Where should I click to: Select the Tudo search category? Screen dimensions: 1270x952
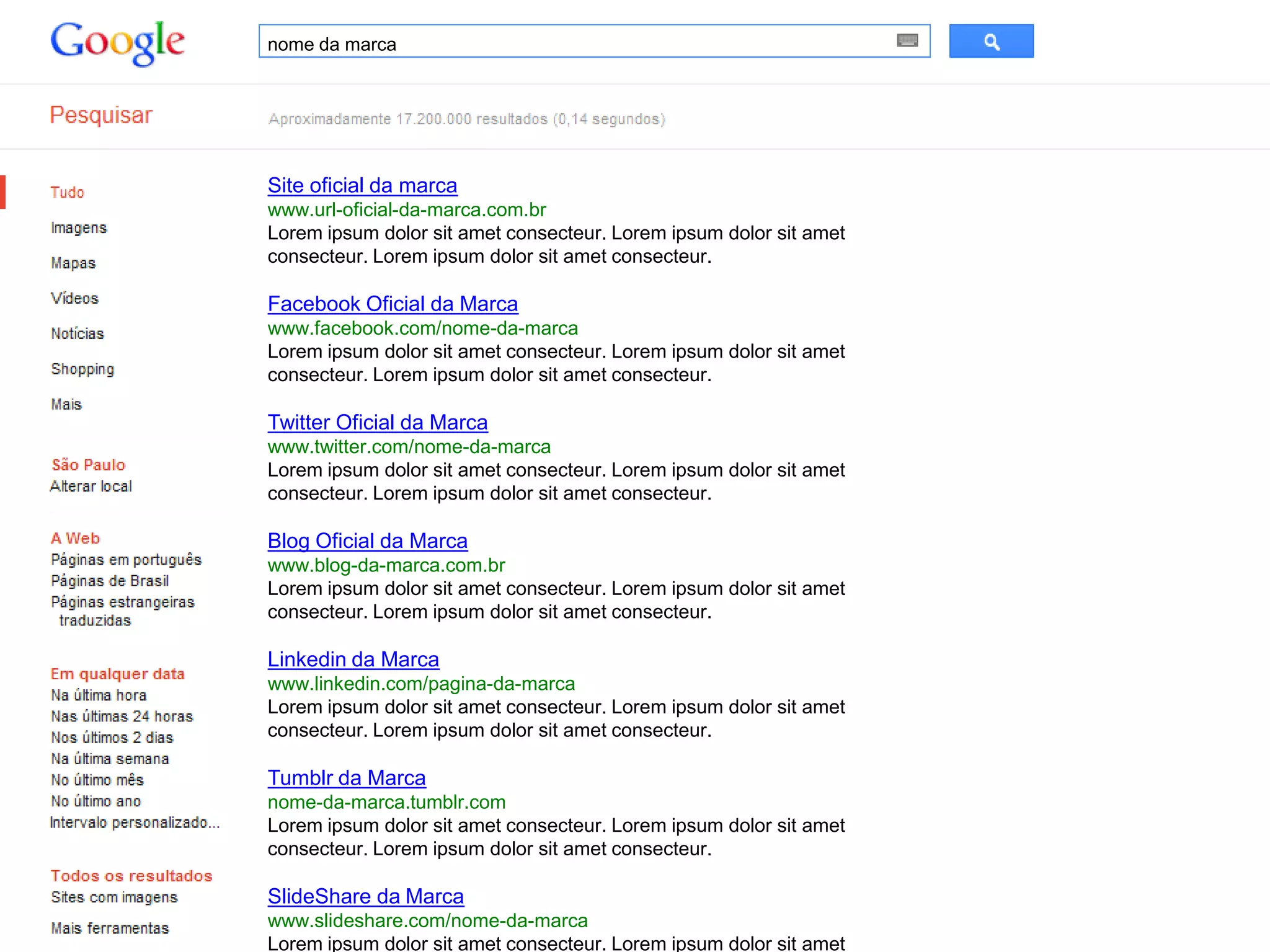(68, 193)
